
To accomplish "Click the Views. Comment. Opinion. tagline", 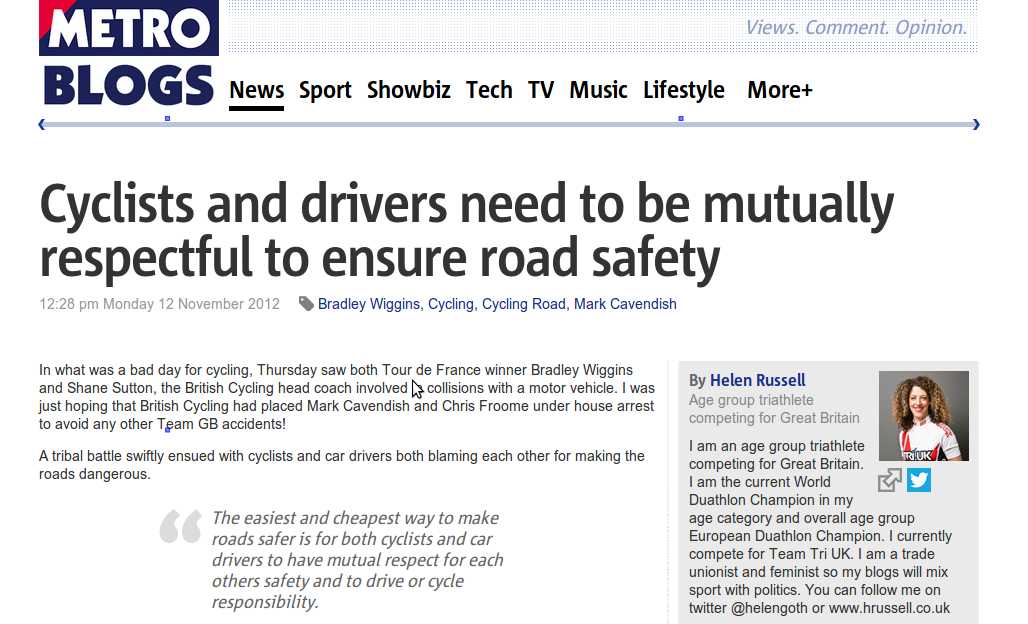I will coord(856,28).
